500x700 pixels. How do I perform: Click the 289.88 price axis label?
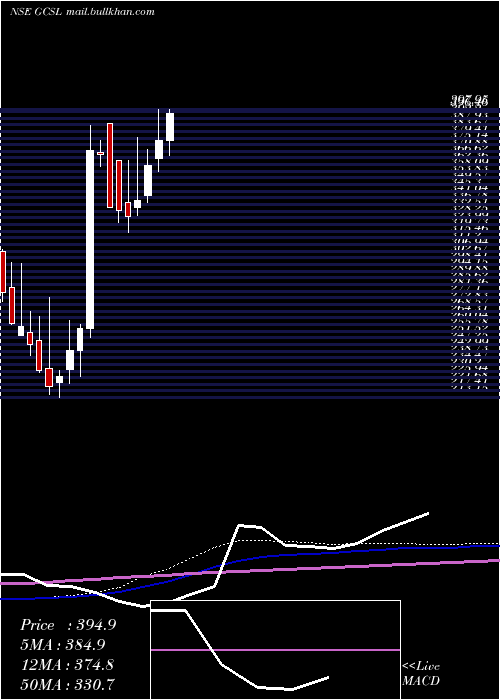pyautogui.click(x=470, y=267)
